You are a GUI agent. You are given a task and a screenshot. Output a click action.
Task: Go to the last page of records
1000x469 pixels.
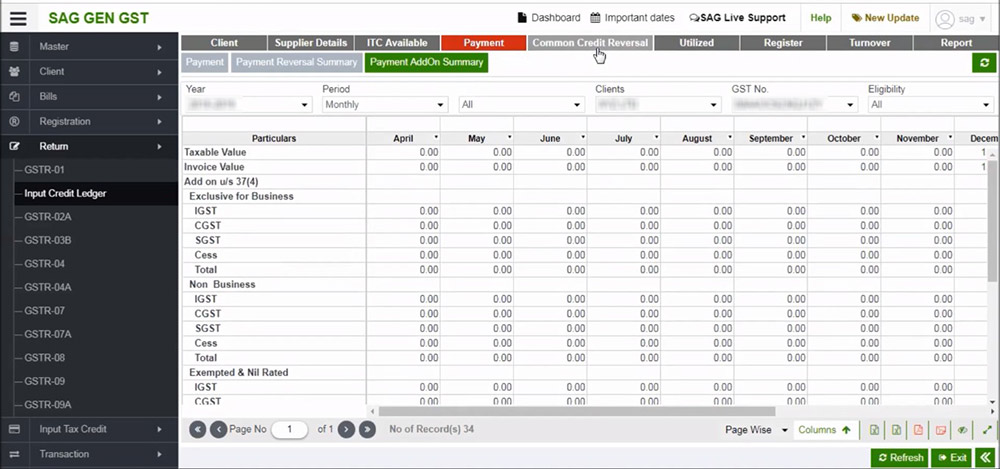pyautogui.click(x=367, y=430)
